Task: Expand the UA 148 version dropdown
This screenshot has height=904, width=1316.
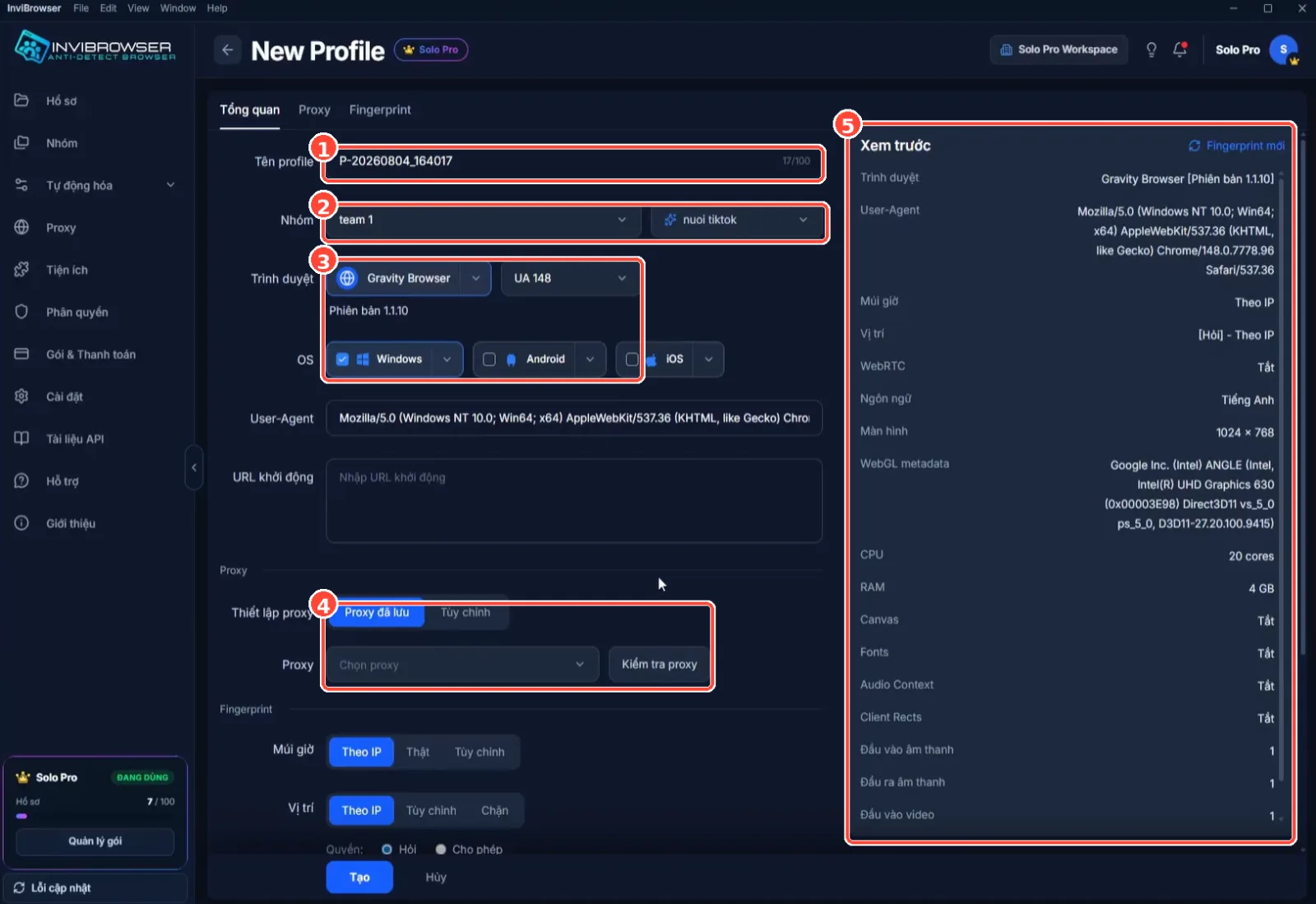Action: (x=569, y=278)
